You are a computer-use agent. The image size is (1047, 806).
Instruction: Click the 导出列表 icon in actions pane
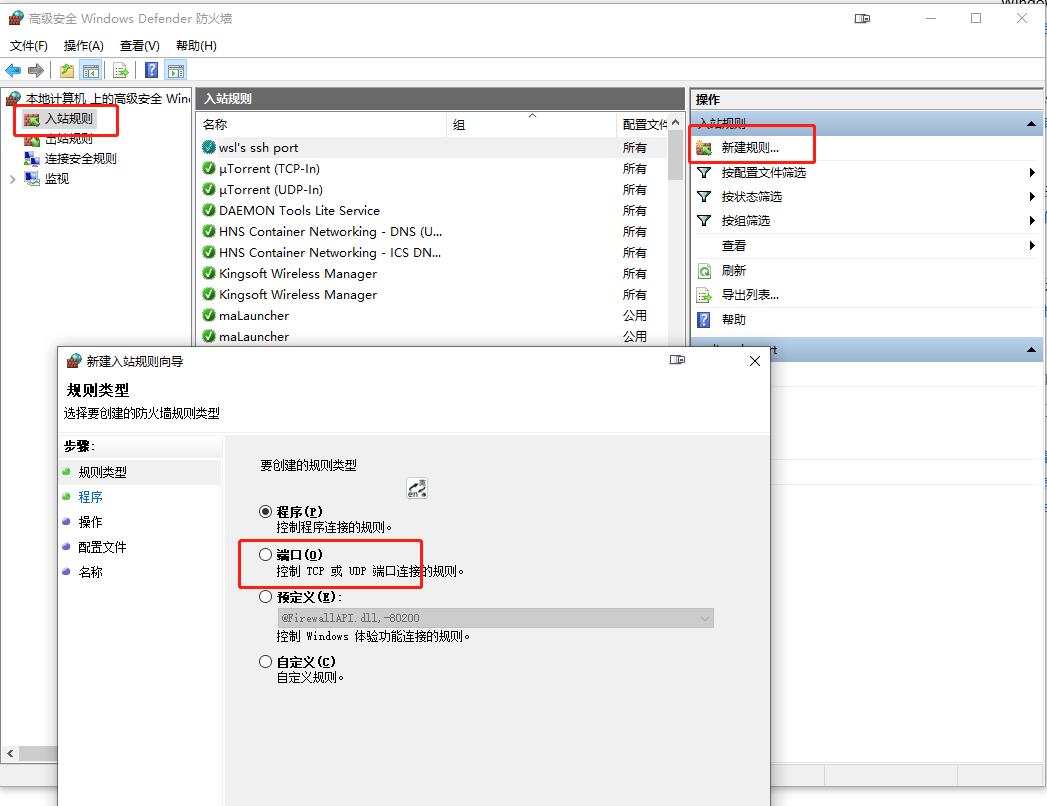[x=704, y=295]
